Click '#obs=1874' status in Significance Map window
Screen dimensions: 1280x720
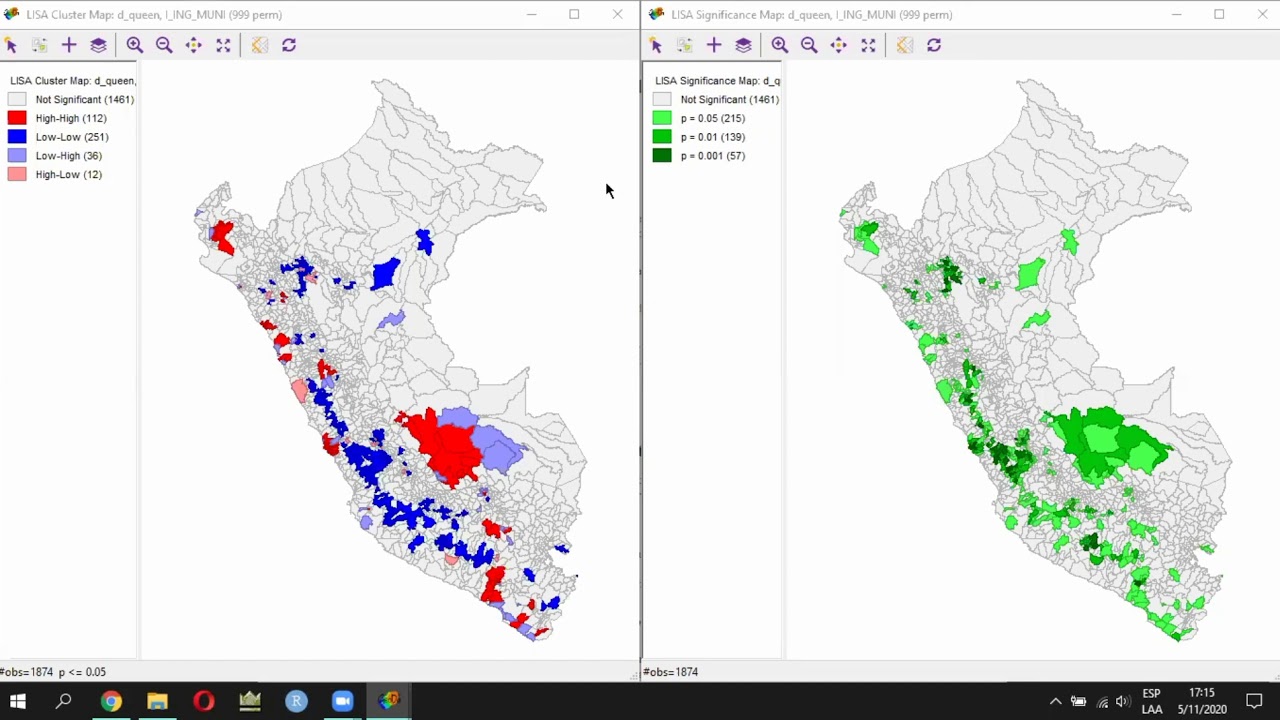(x=671, y=672)
